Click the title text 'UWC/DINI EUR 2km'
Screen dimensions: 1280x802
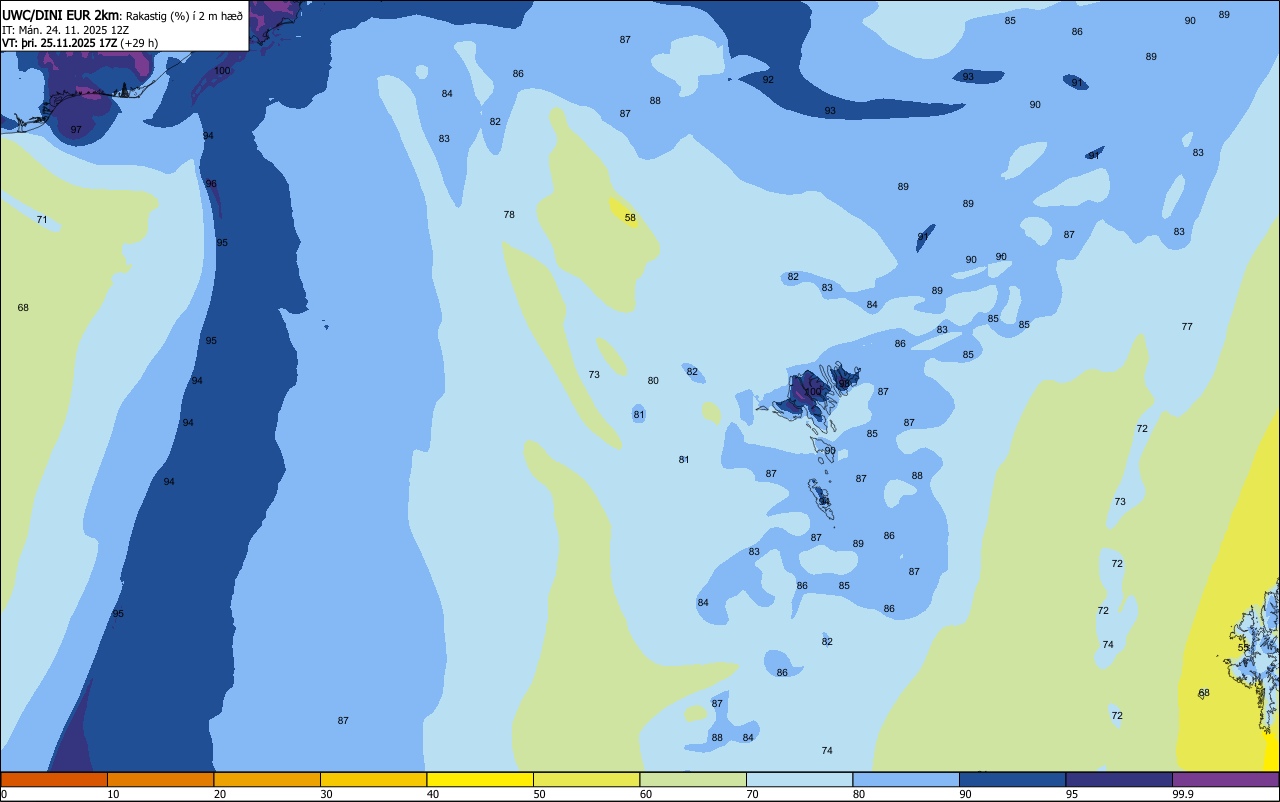(60, 15)
